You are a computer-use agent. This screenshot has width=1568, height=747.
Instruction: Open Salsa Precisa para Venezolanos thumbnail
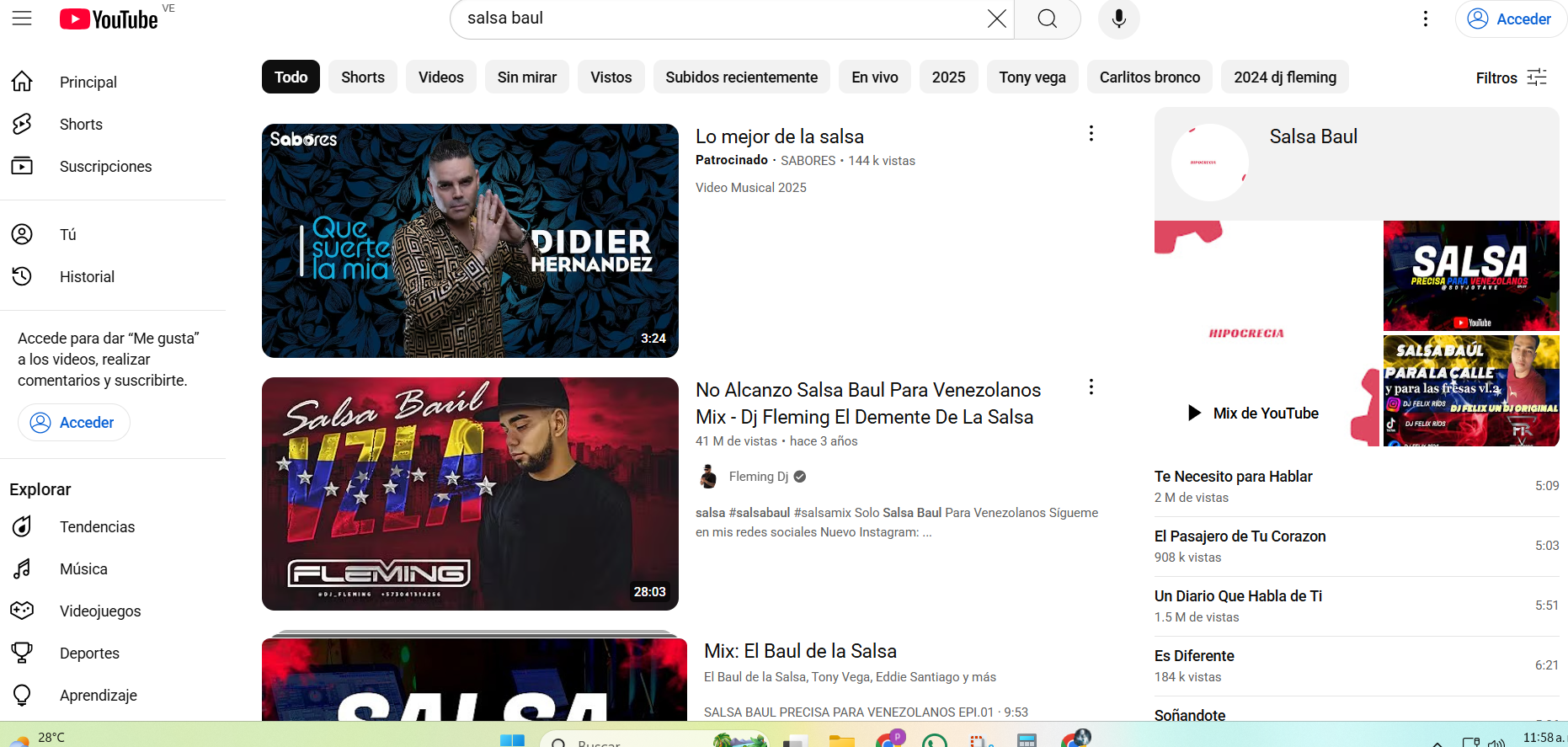tap(1471, 275)
